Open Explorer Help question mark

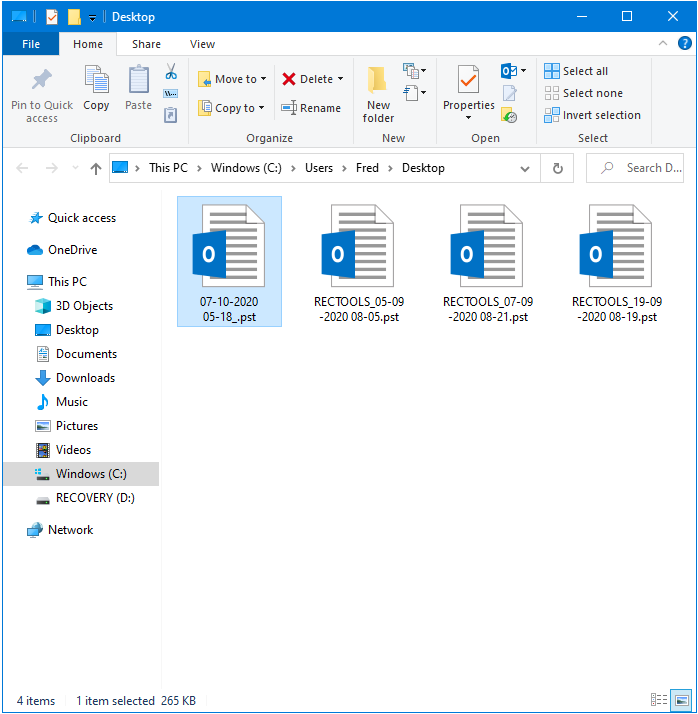coord(684,43)
